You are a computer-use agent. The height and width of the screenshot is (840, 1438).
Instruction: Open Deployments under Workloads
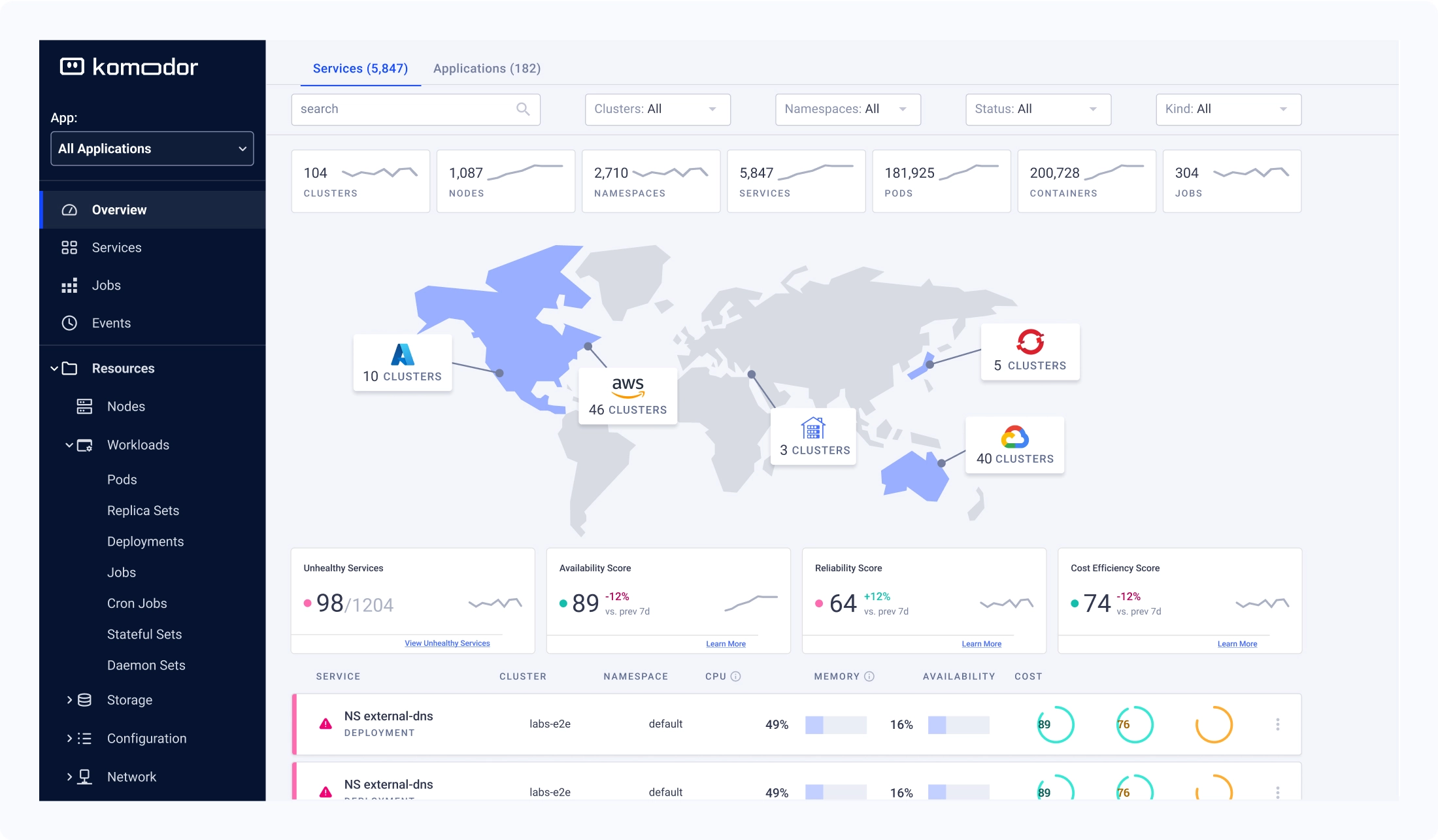click(x=145, y=541)
